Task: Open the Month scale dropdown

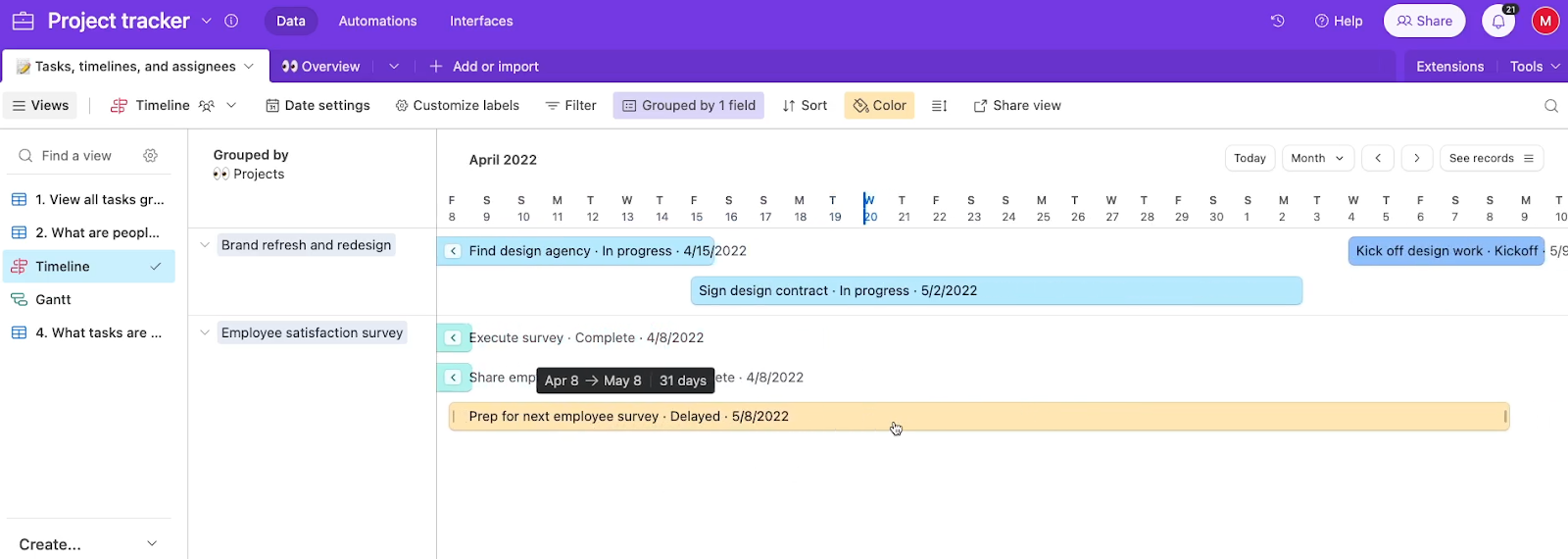Action: point(1317,158)
